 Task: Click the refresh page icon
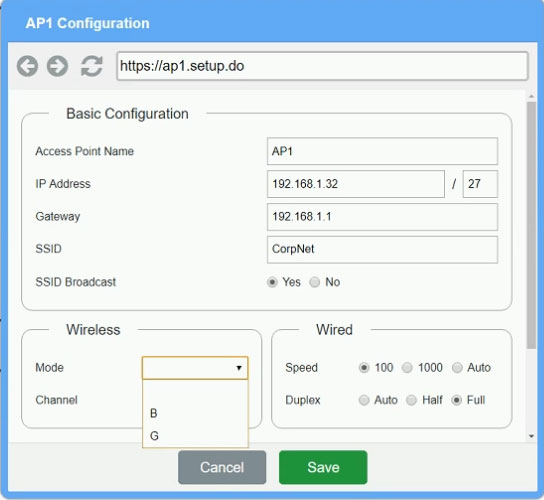(x=92, y=66)
